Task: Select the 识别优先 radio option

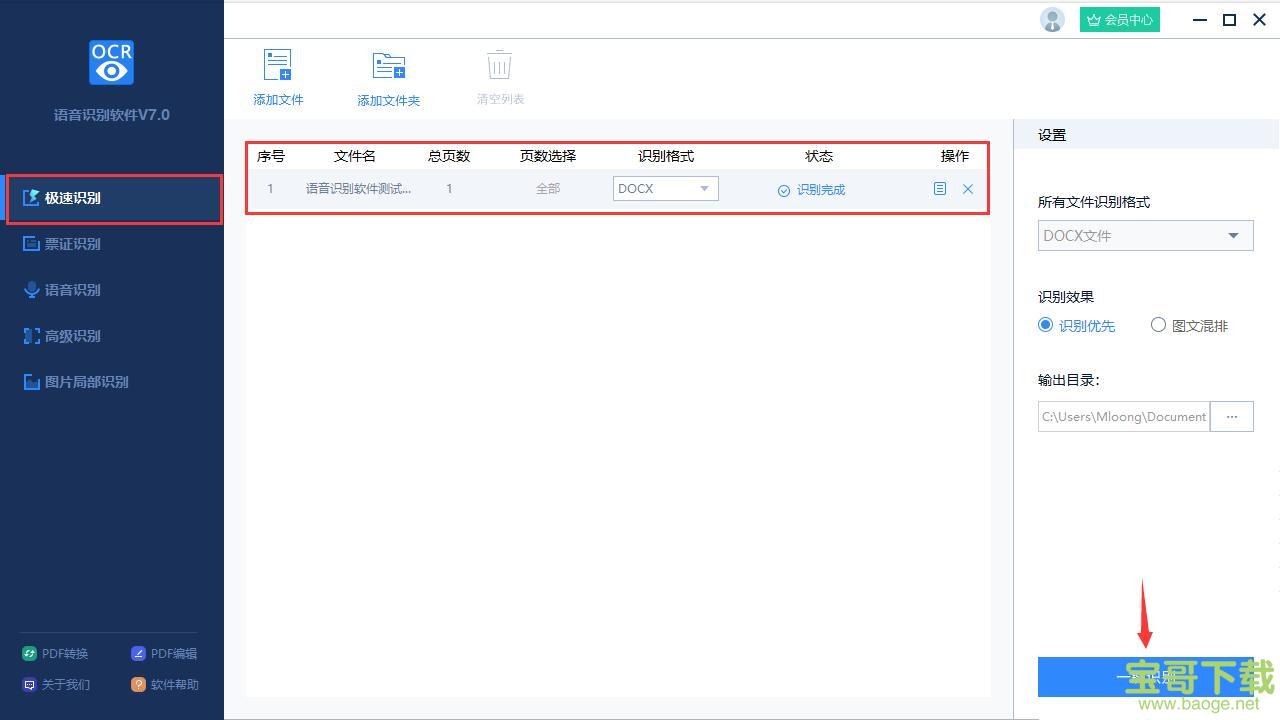Action: click(x=1046, y=325)
